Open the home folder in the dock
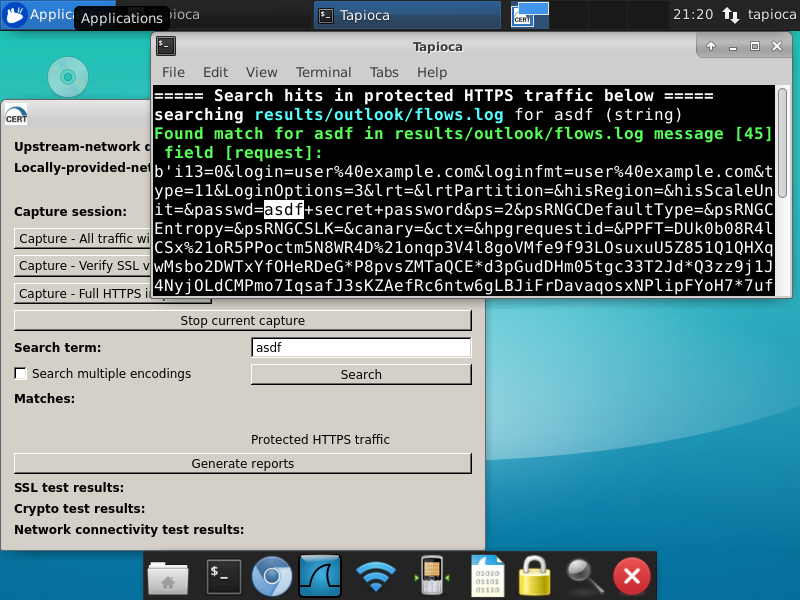Screen dimensions: 800x600 point(168,576)
